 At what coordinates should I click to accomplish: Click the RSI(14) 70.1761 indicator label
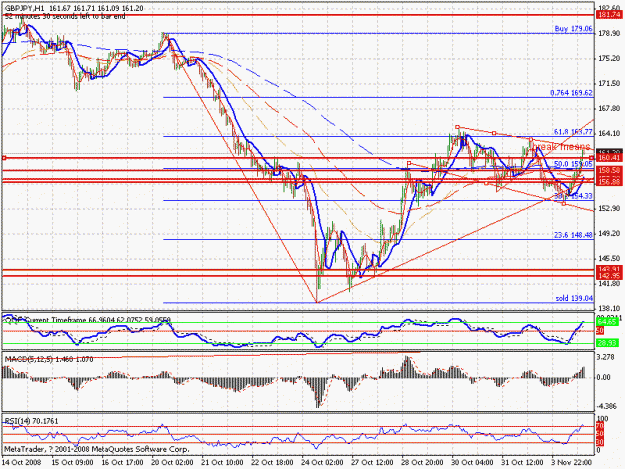pyautogui.click(x=31, y=421)
